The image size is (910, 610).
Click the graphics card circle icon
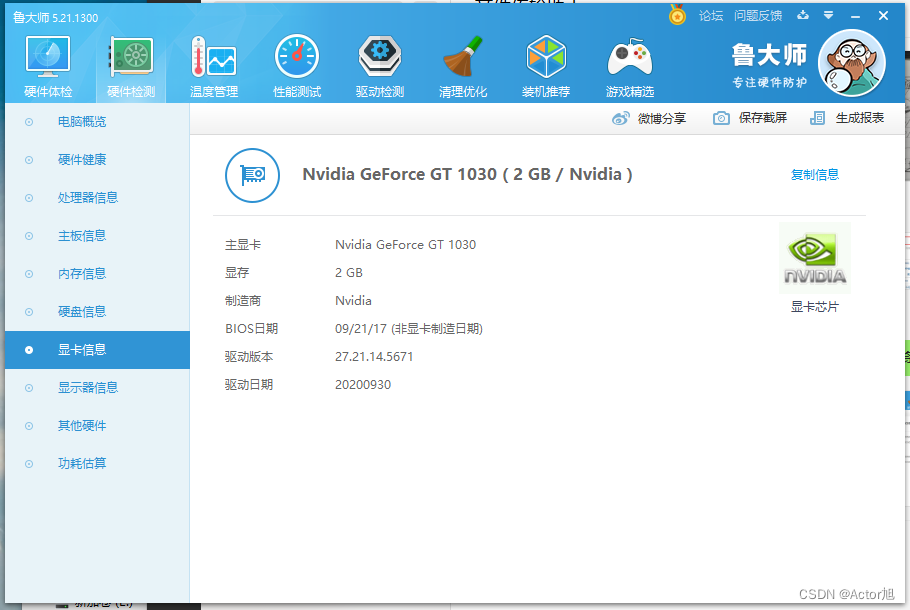click(x=252, y=175)
